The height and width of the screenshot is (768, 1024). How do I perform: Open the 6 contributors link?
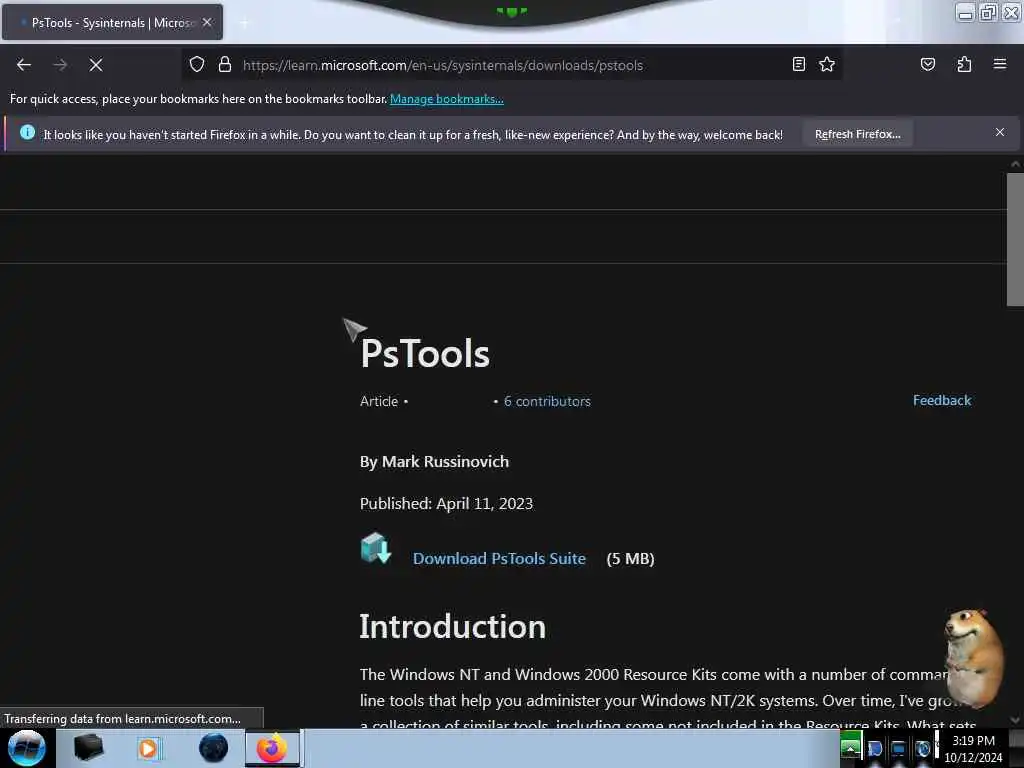click(x=547, y=401)
